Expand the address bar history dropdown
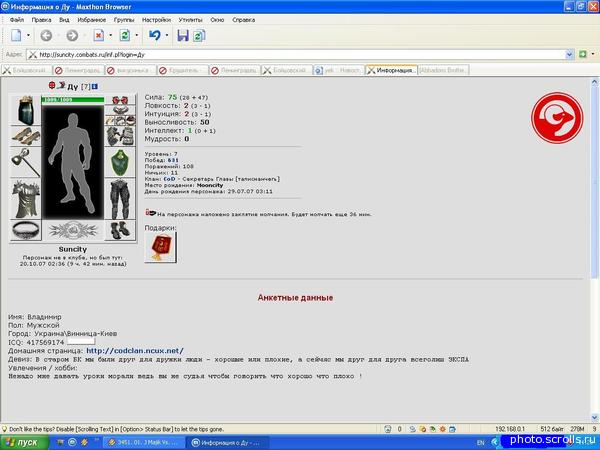The image size is (600, 450). click(x=570, y=55)
